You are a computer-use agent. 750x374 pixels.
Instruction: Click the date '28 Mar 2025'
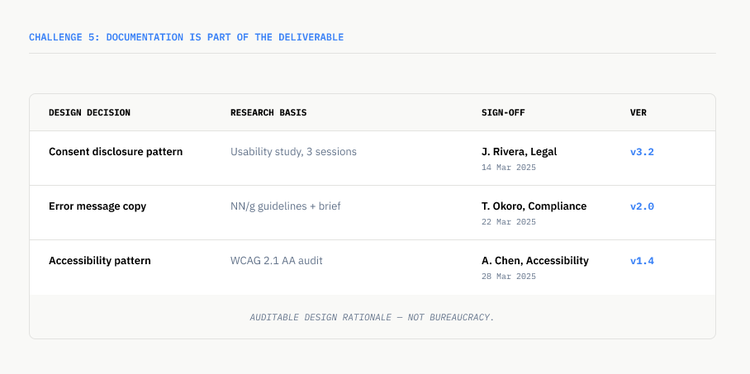coord(508,276)
